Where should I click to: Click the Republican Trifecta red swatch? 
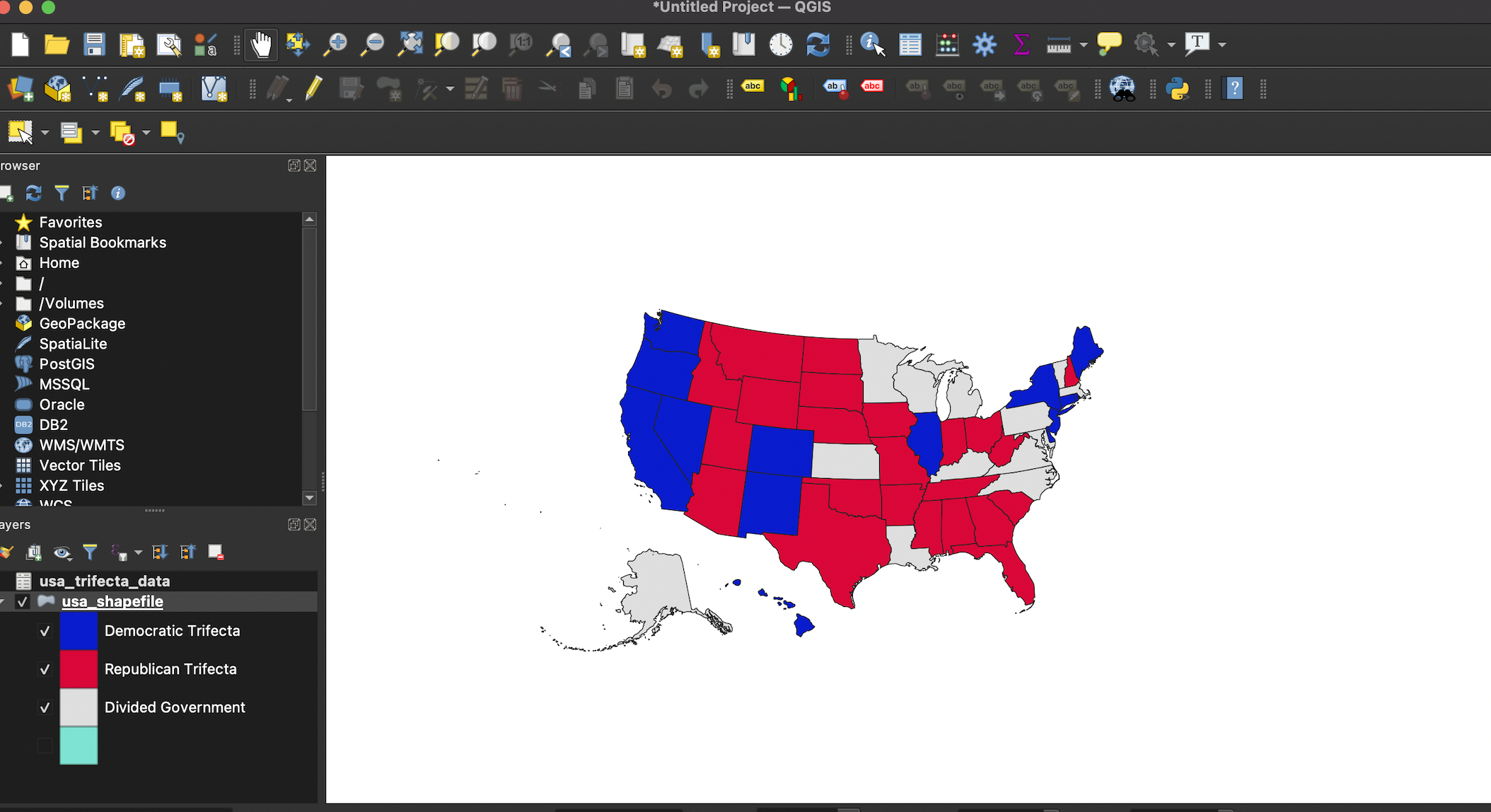pyautogui.click(x=79, y=668)
